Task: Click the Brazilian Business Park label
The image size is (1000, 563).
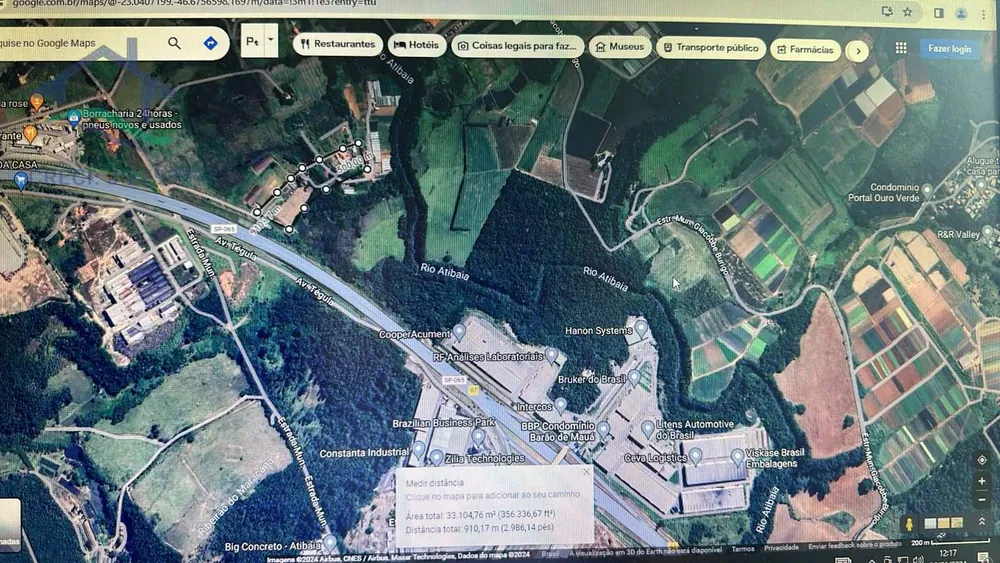Action: 444,423
